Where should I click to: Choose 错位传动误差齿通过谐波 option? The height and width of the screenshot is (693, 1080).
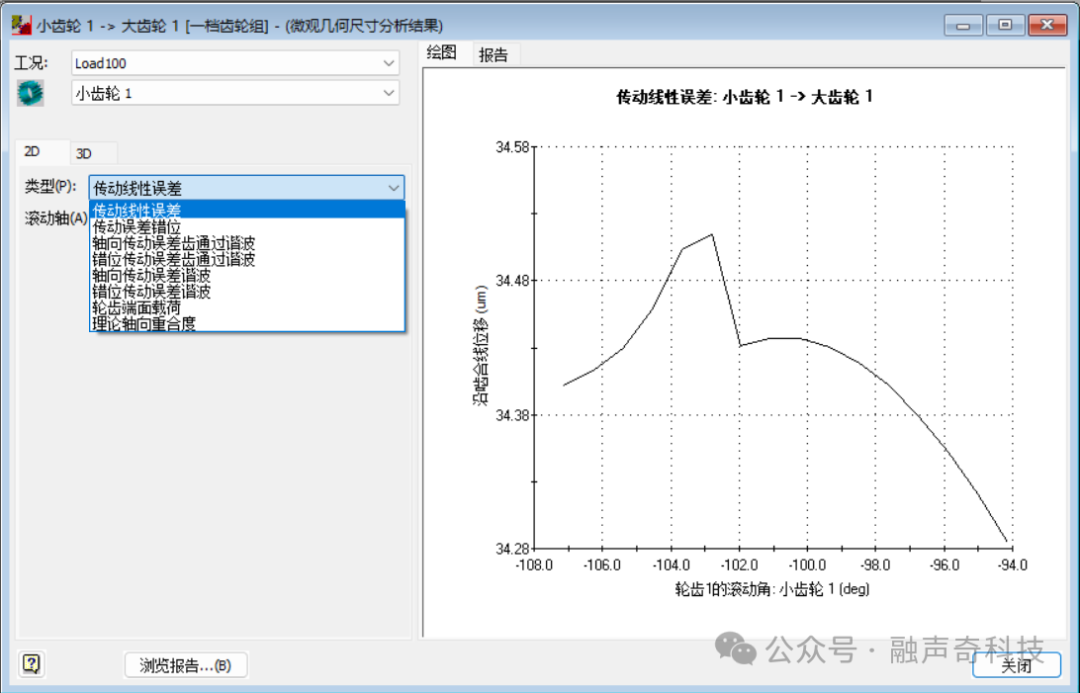247,259
